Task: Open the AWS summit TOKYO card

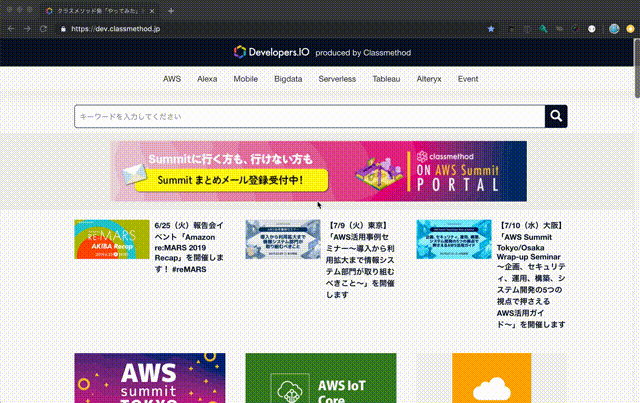Action: point(150,378)
